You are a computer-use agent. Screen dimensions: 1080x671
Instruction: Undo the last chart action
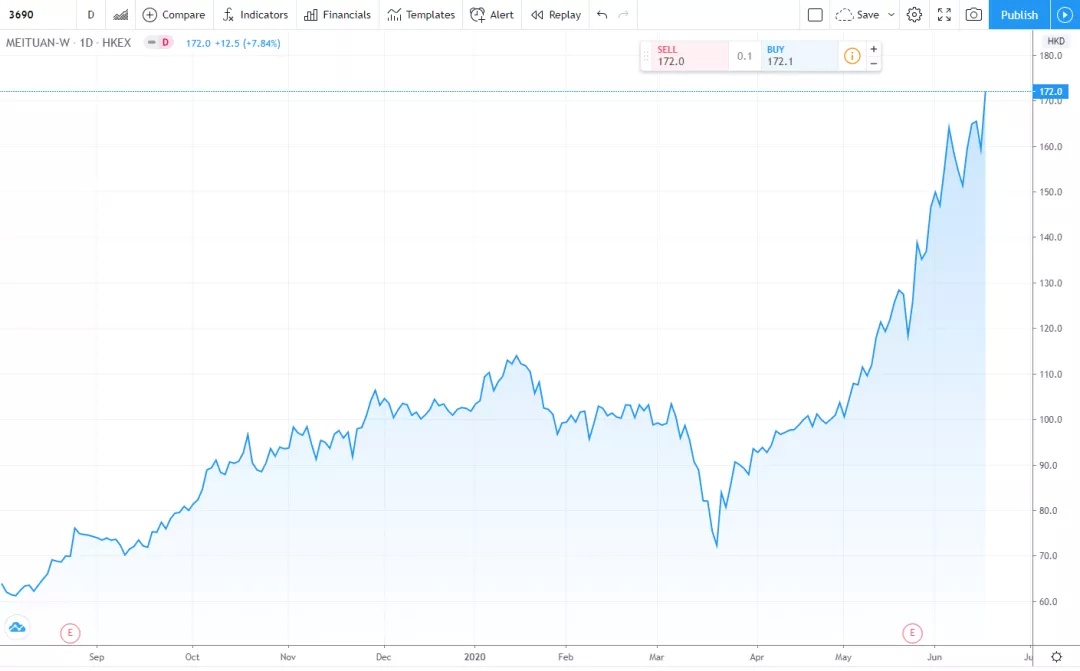coord(602,14)
